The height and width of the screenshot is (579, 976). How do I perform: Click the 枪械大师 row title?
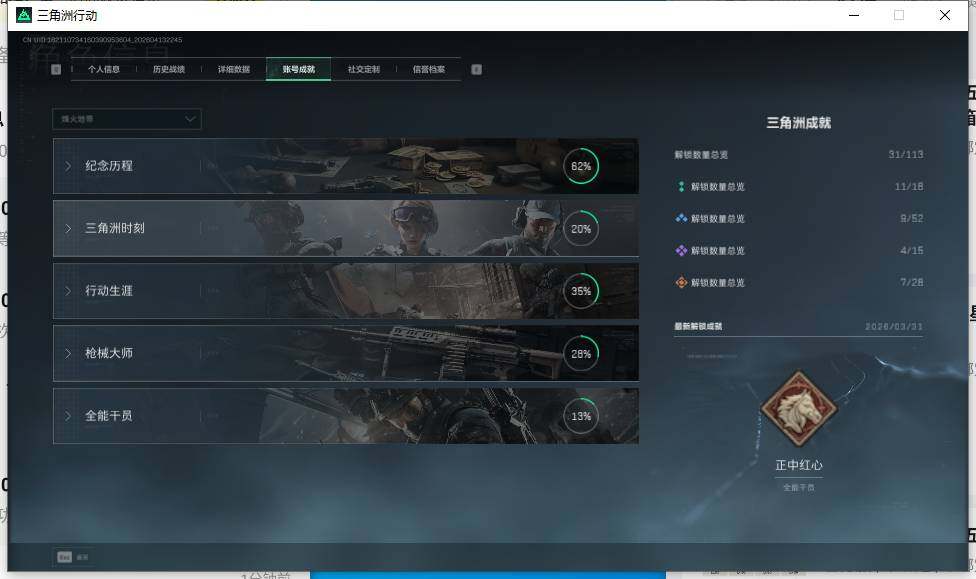click(x=109, y=353)
